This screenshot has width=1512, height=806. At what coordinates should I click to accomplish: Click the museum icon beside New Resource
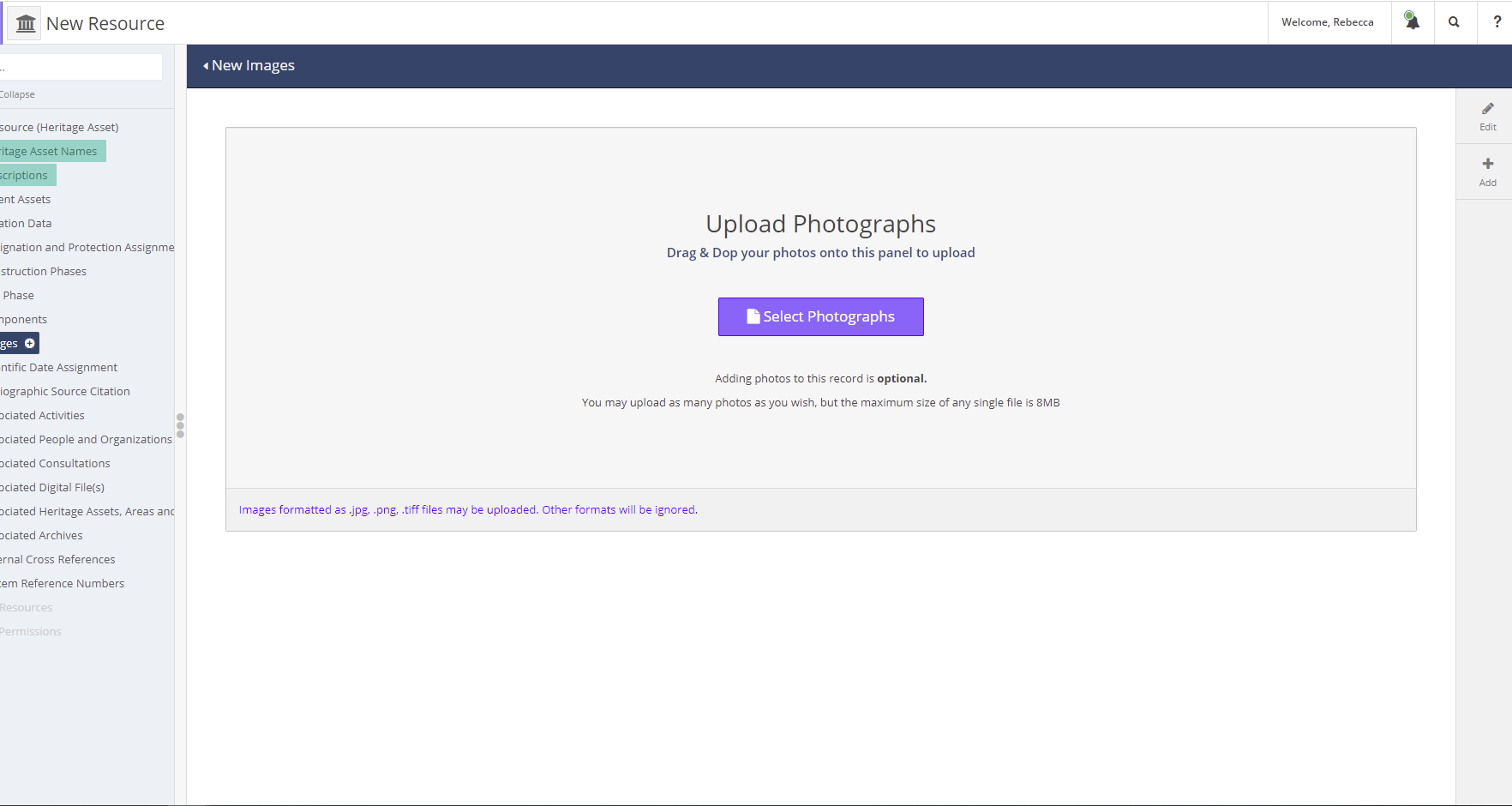24,22
